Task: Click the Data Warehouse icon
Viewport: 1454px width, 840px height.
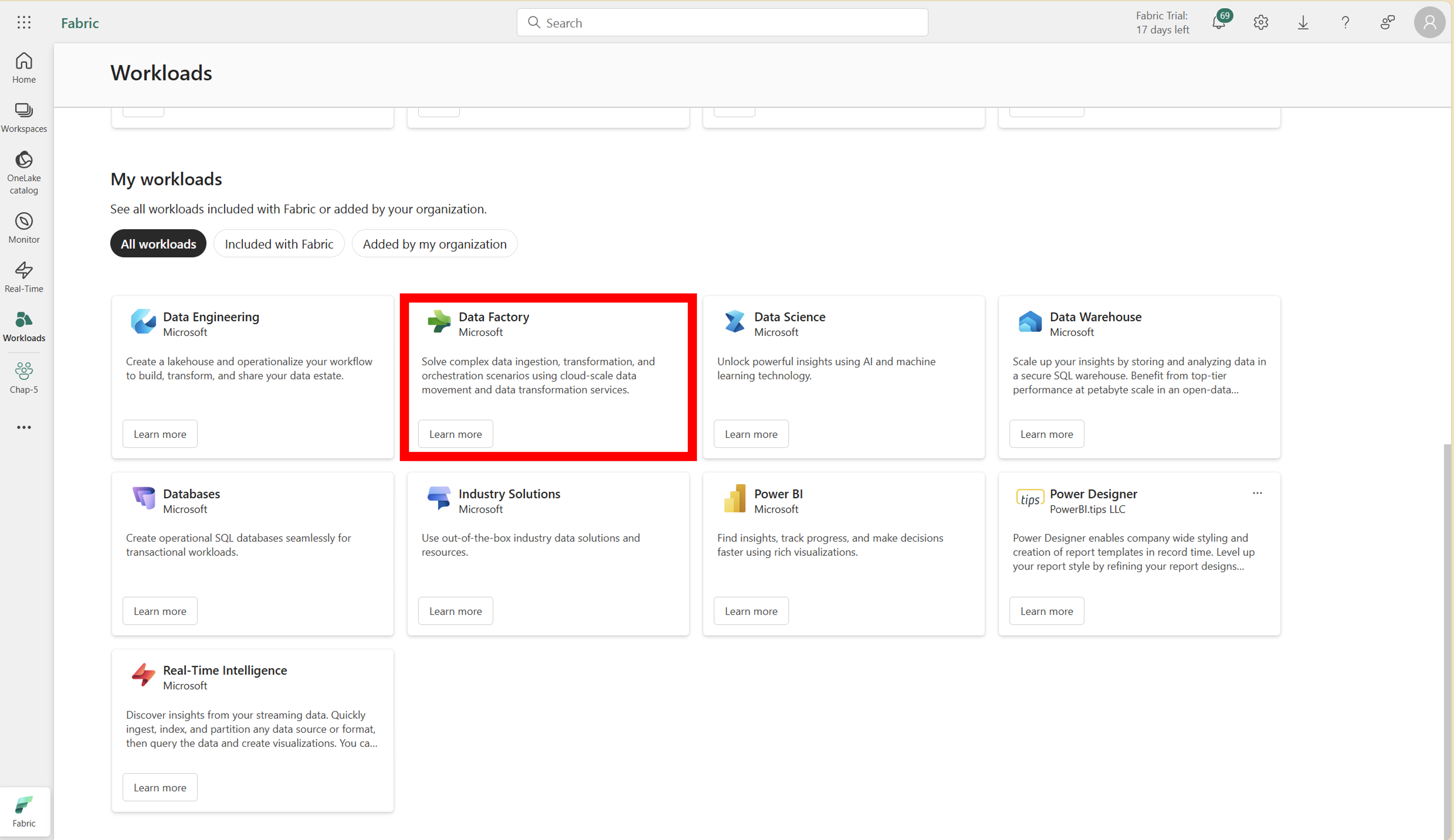Action: [x=1030, y=321]
